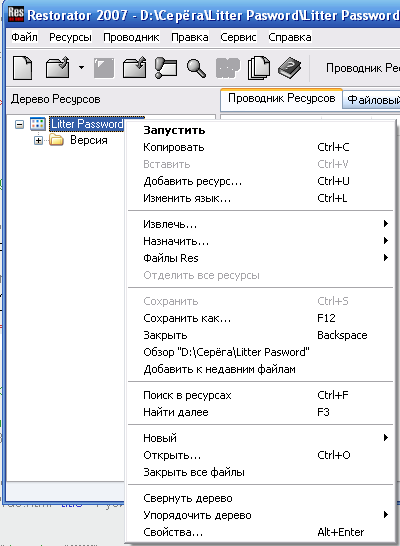
Task: Open the help book toolbar icon
Action: [x=290, y=68]
